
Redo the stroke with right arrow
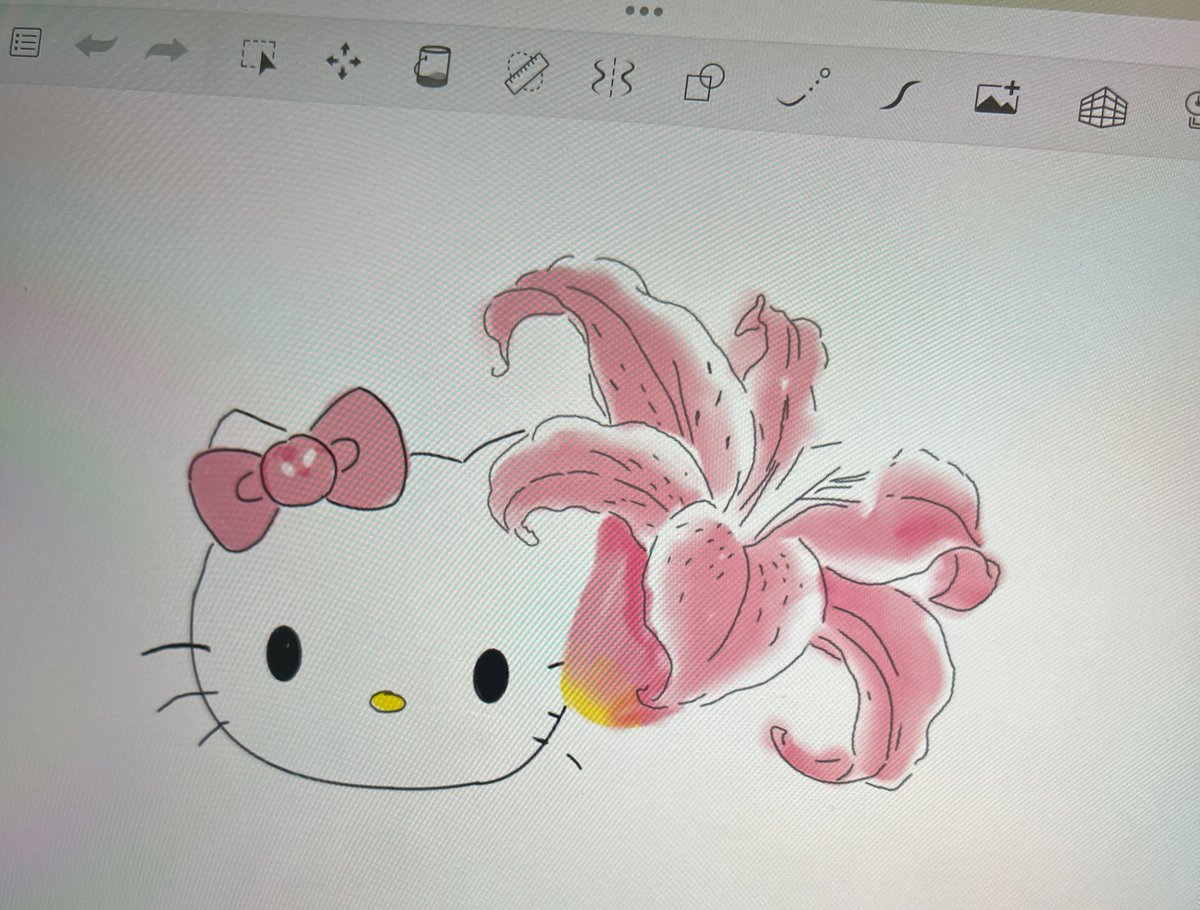click(165, 51)
